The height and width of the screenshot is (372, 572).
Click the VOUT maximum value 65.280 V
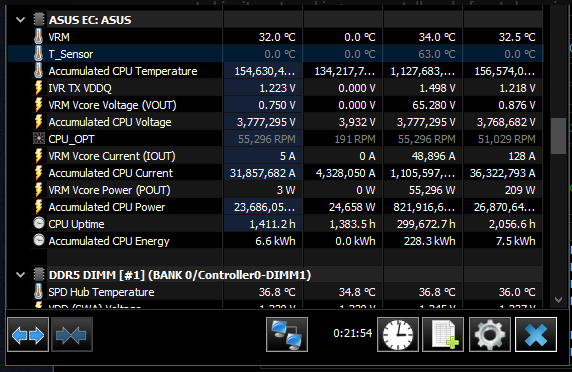tap(434, 105)
